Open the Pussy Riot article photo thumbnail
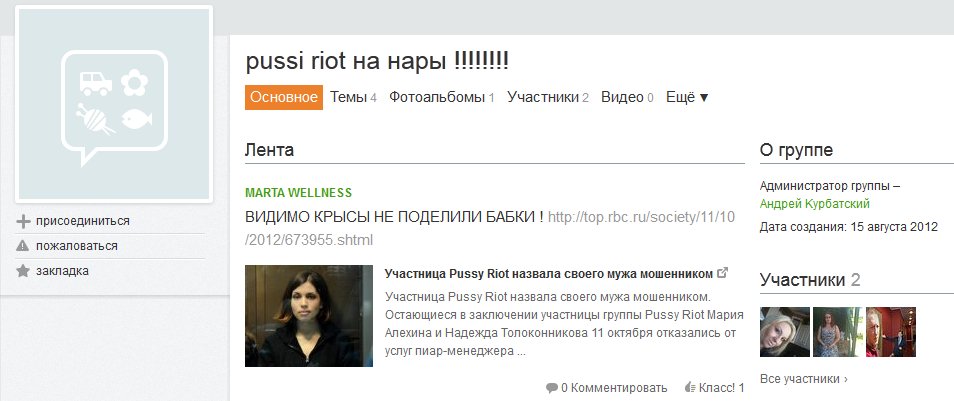This screenshot has height=401, width=954. [309, 316]
